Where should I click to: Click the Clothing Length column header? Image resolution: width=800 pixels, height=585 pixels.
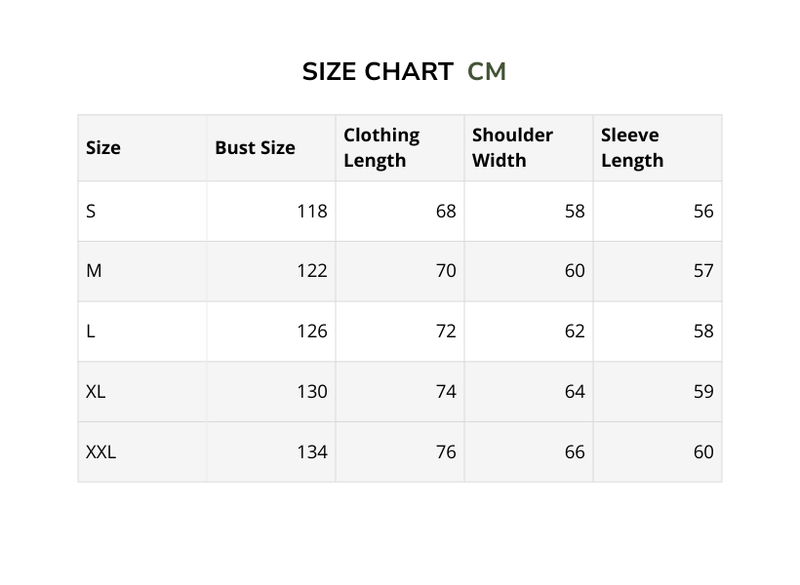pos(381,148)
